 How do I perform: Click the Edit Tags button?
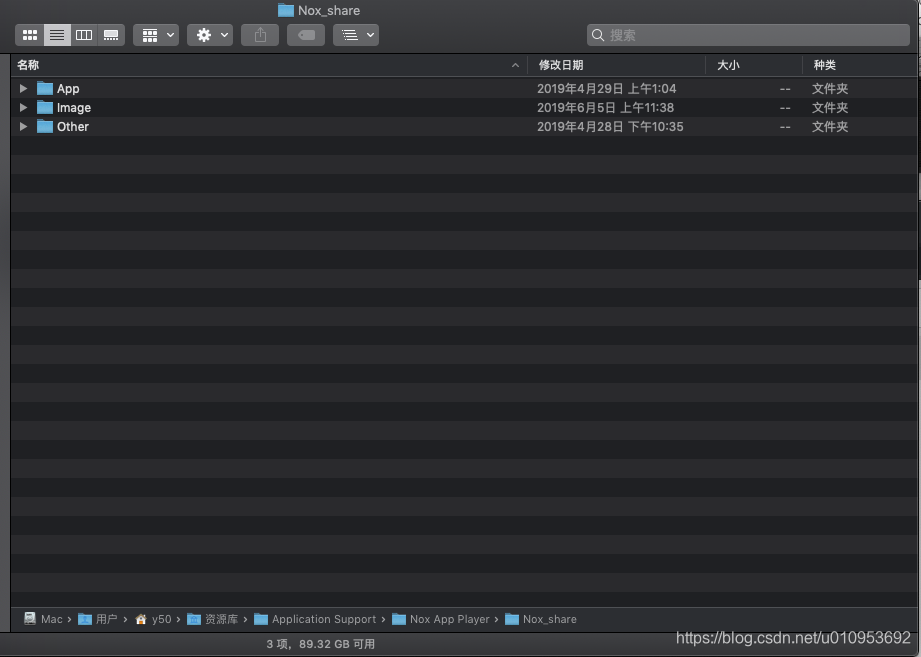coord(306,35)
